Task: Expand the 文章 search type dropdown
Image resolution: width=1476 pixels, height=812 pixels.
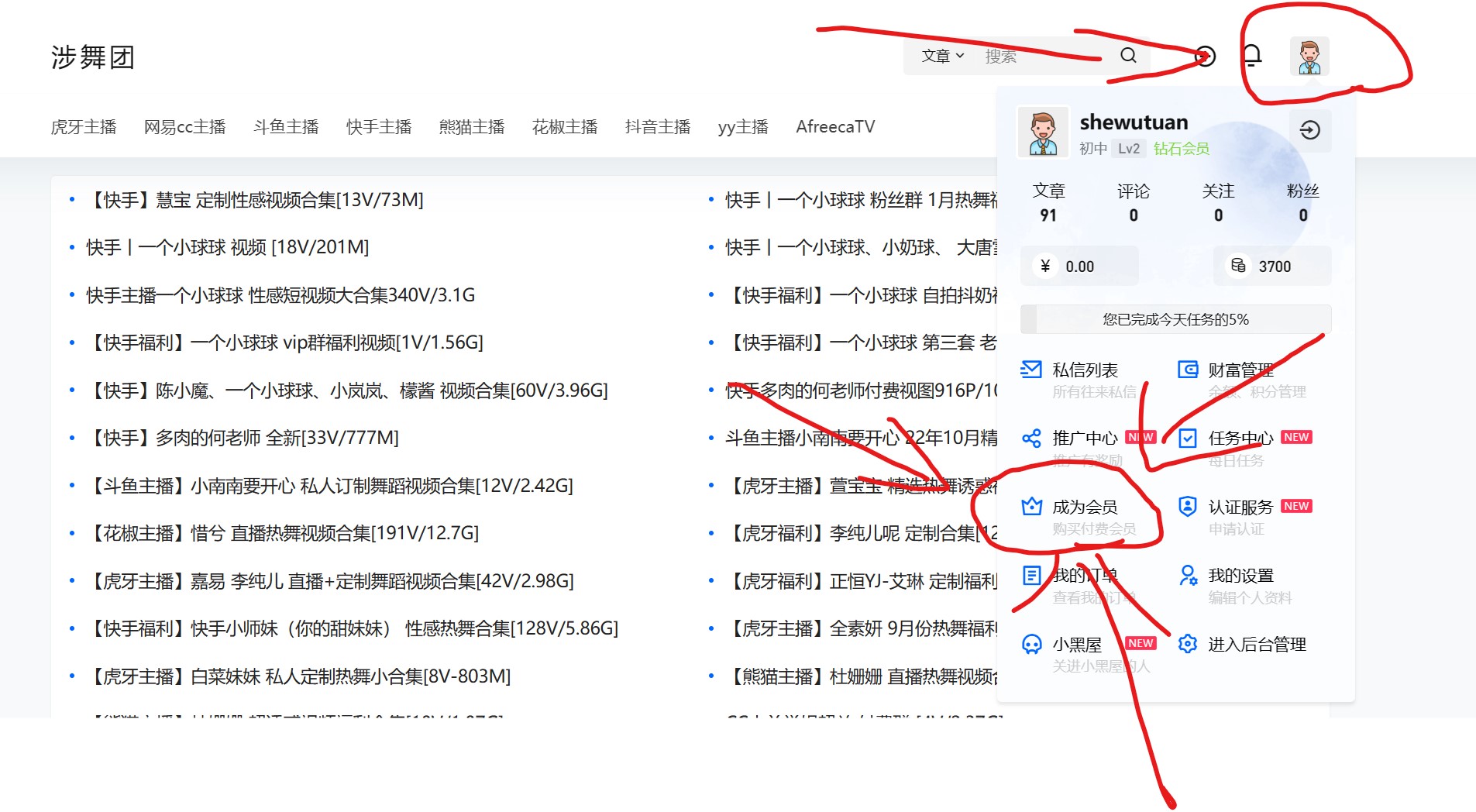Action: click(942, 56)
